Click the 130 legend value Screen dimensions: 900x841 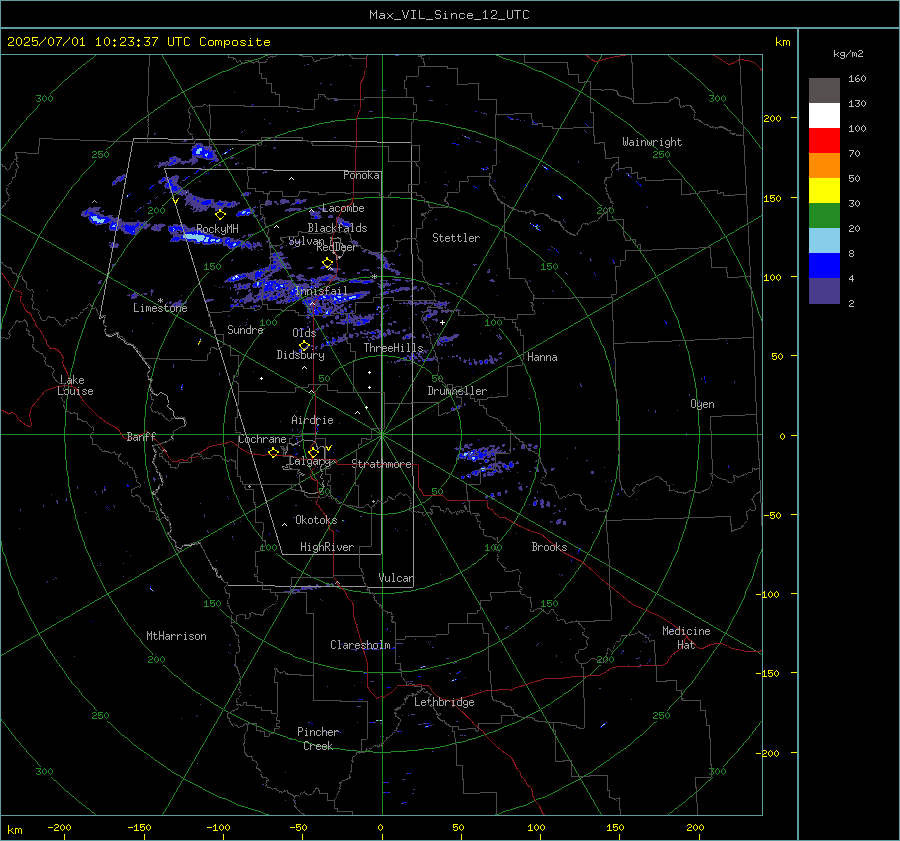(x=857, y=103)
